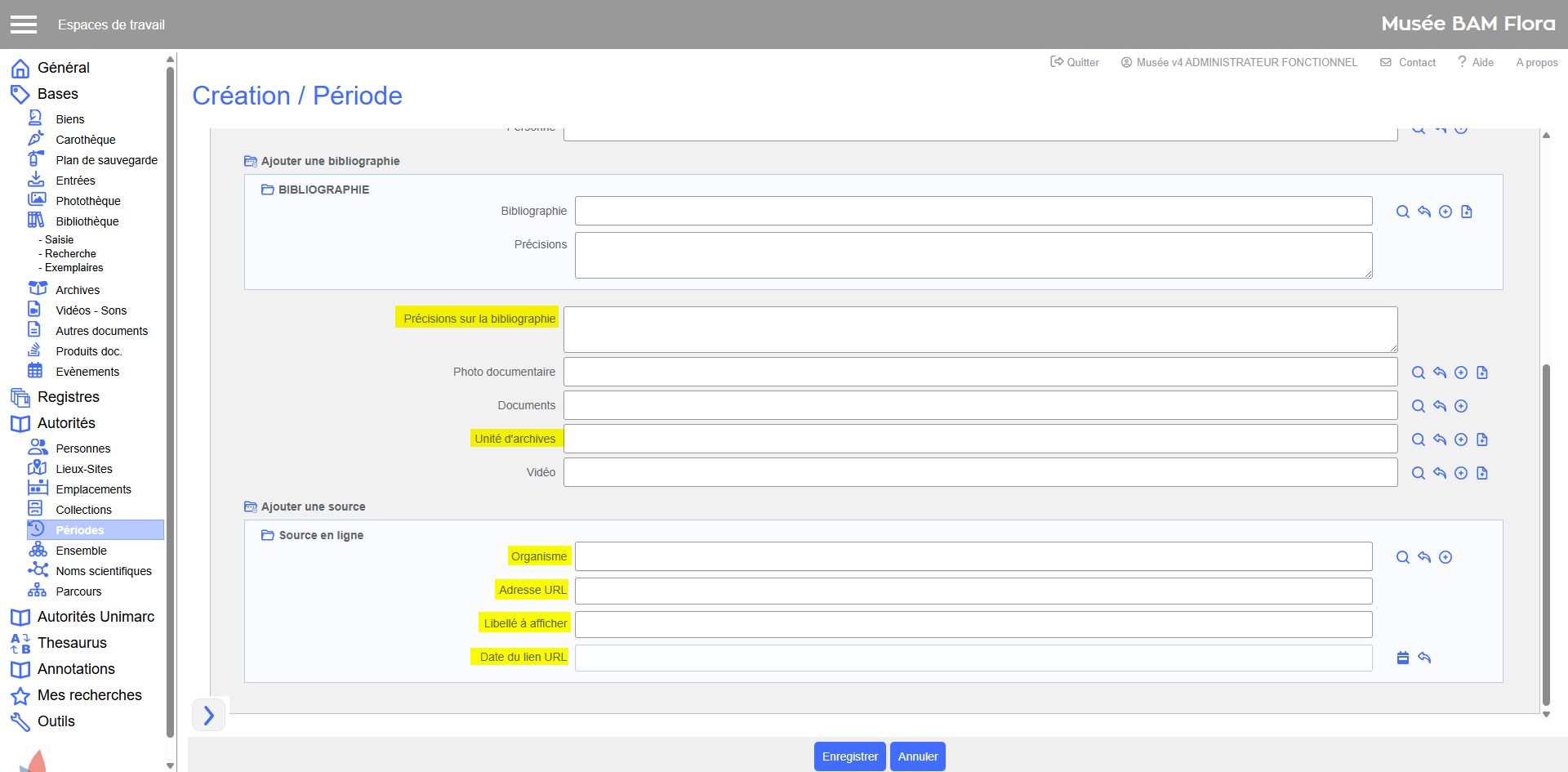The width and height of the screenshot is (1568, 772).
Task: Click the plus icon beside Organisme field
Action: click(1445, 557)
